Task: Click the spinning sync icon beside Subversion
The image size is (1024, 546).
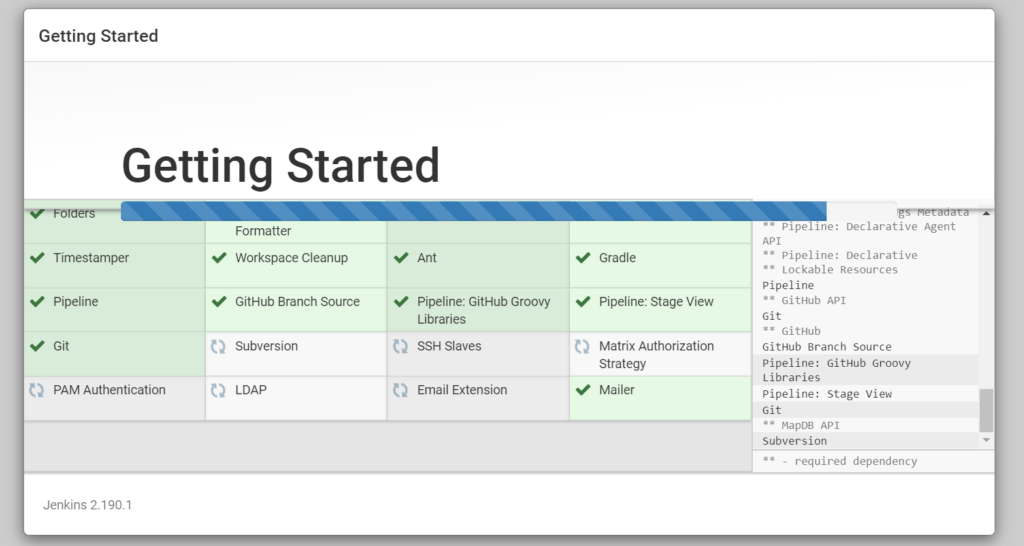Action: coord(218,346)
